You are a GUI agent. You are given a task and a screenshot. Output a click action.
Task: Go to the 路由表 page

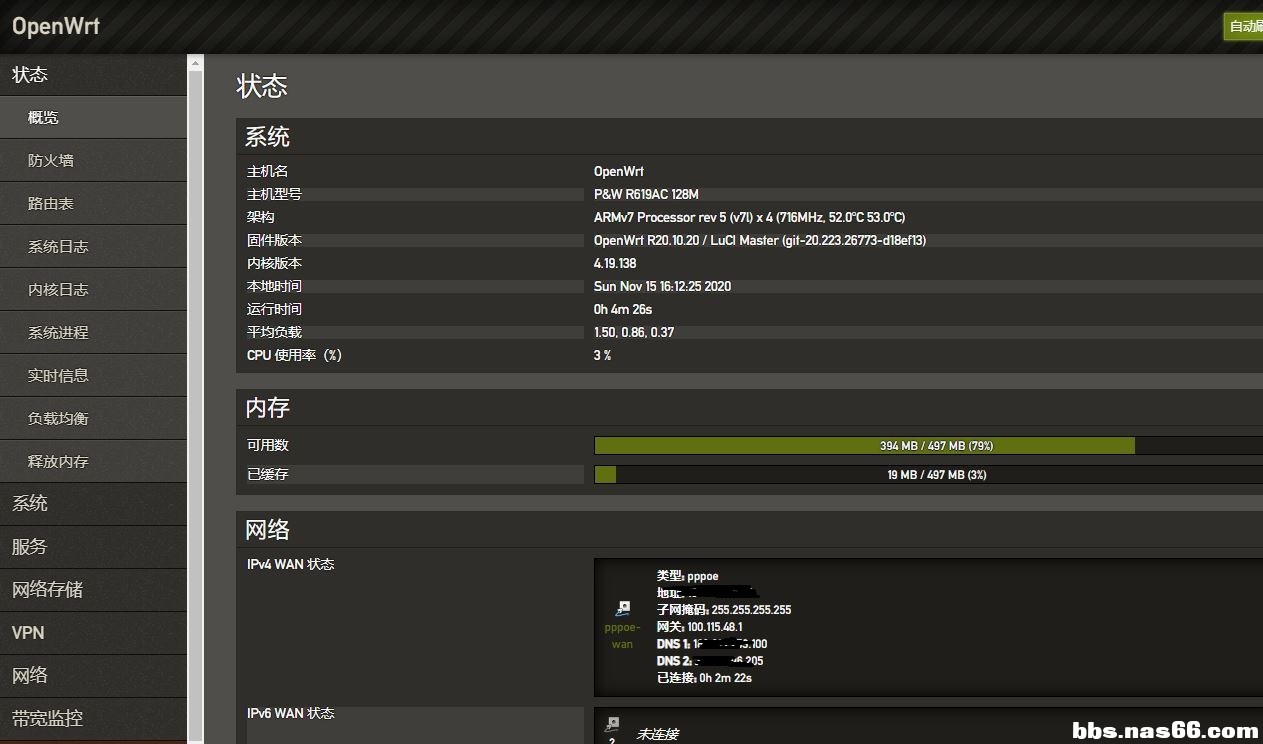click(51, 204)
